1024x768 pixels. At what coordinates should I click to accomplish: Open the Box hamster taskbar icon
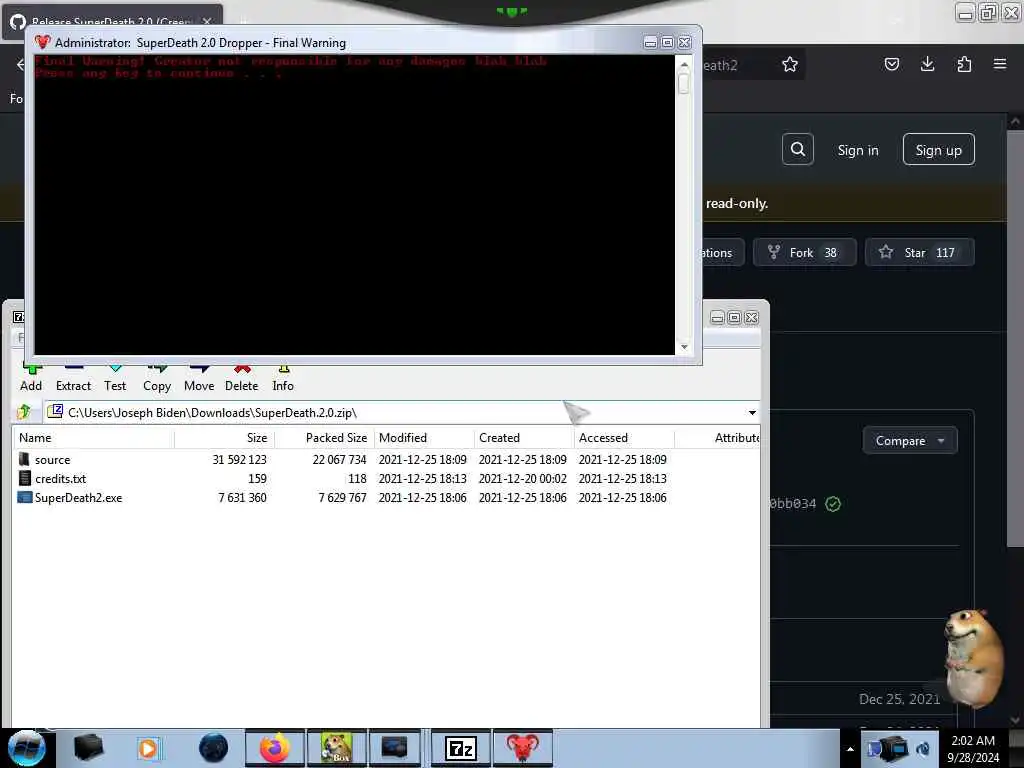point(336,748)
